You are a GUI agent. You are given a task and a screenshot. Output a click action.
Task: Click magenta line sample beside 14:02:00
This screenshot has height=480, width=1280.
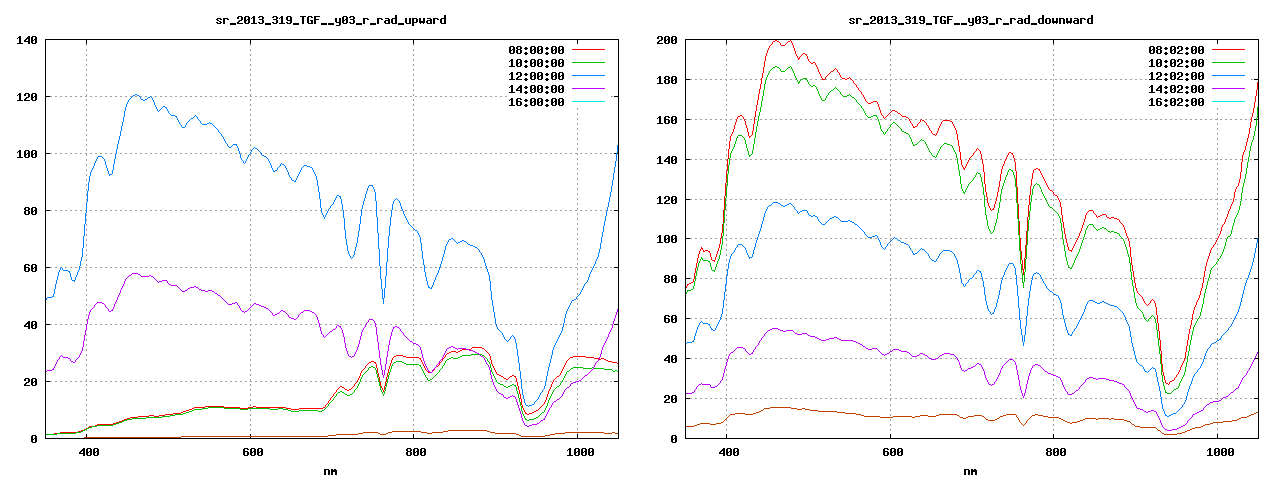(1229, 89)
